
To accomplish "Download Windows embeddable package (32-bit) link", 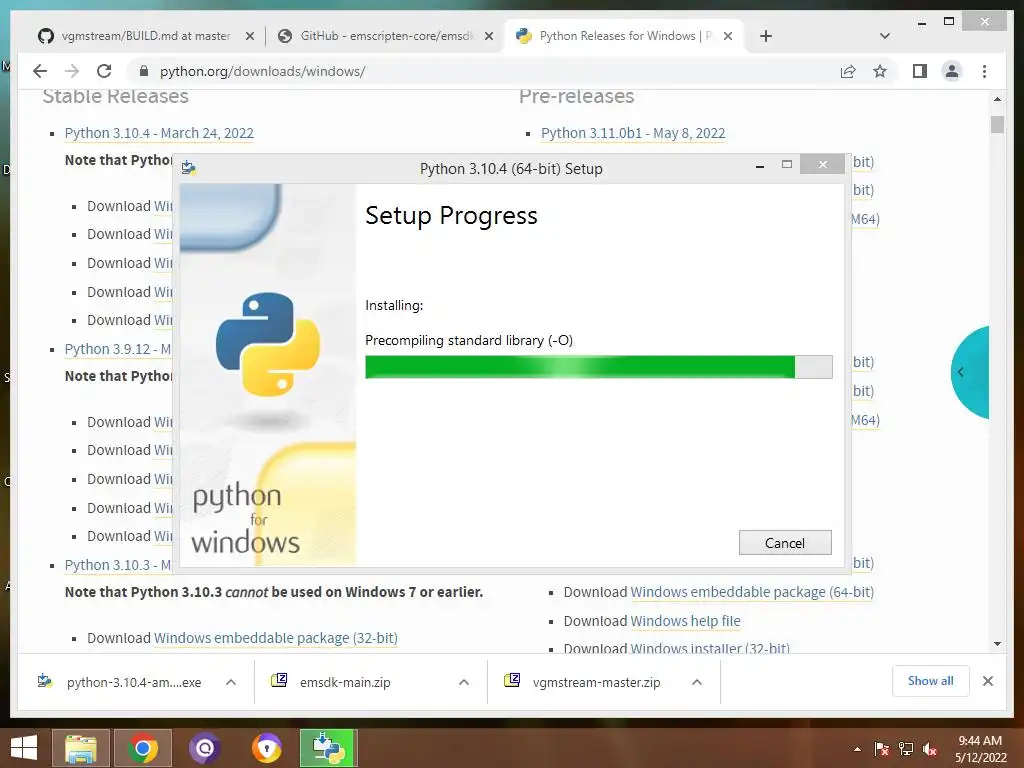I will point(276,638).
